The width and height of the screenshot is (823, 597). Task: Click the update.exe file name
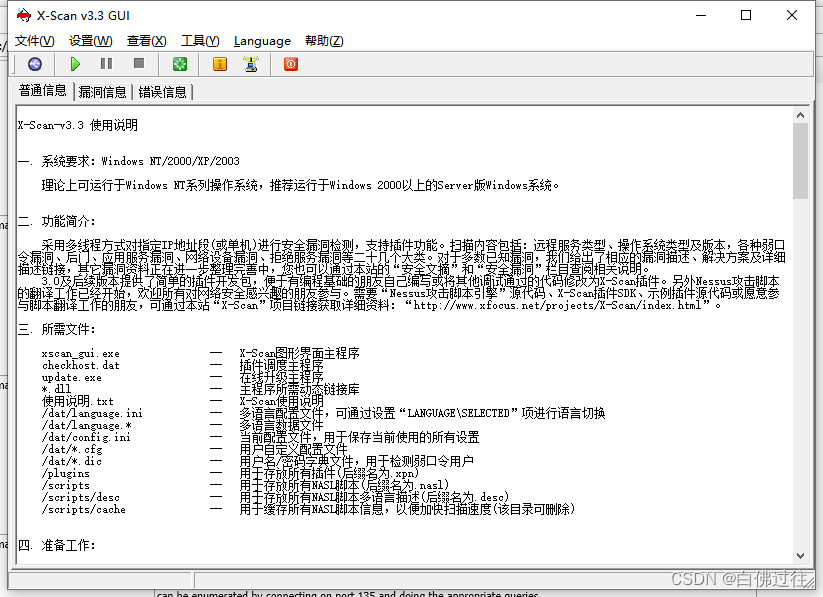click(x=72, y=378)
